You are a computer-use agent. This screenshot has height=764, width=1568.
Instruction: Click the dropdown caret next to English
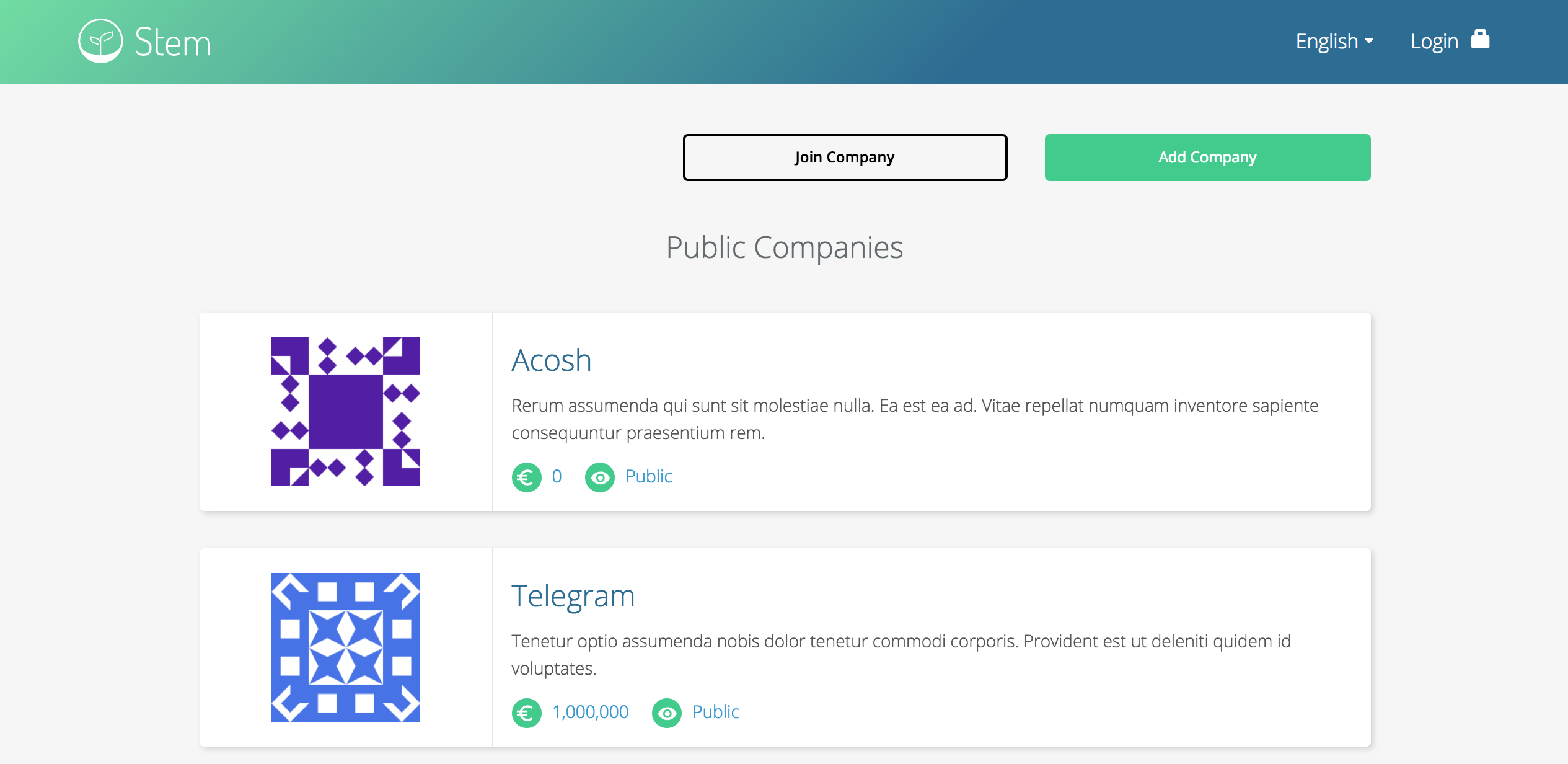tap(1369, 42)
